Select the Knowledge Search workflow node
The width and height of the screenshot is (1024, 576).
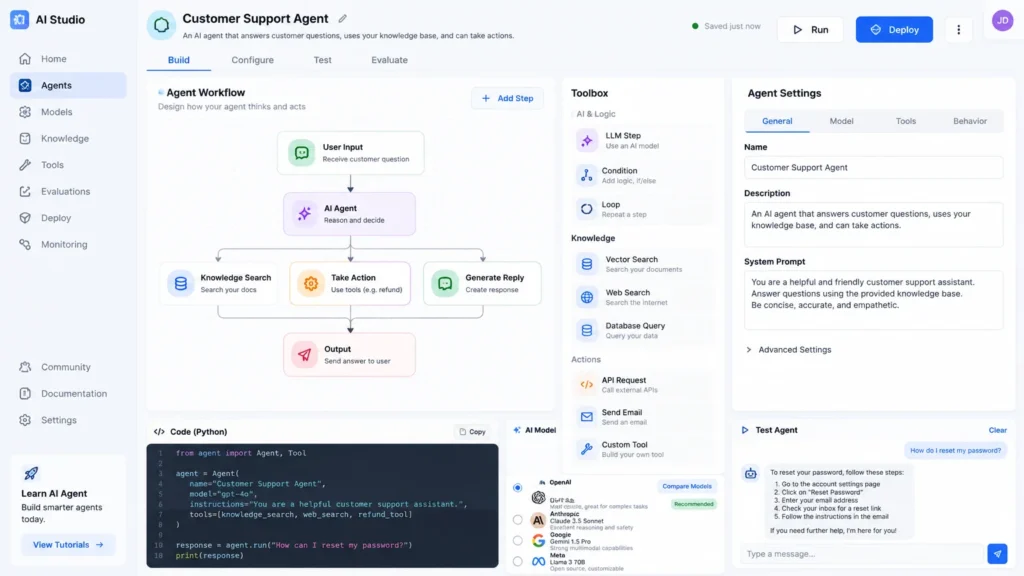coord(218,283)
